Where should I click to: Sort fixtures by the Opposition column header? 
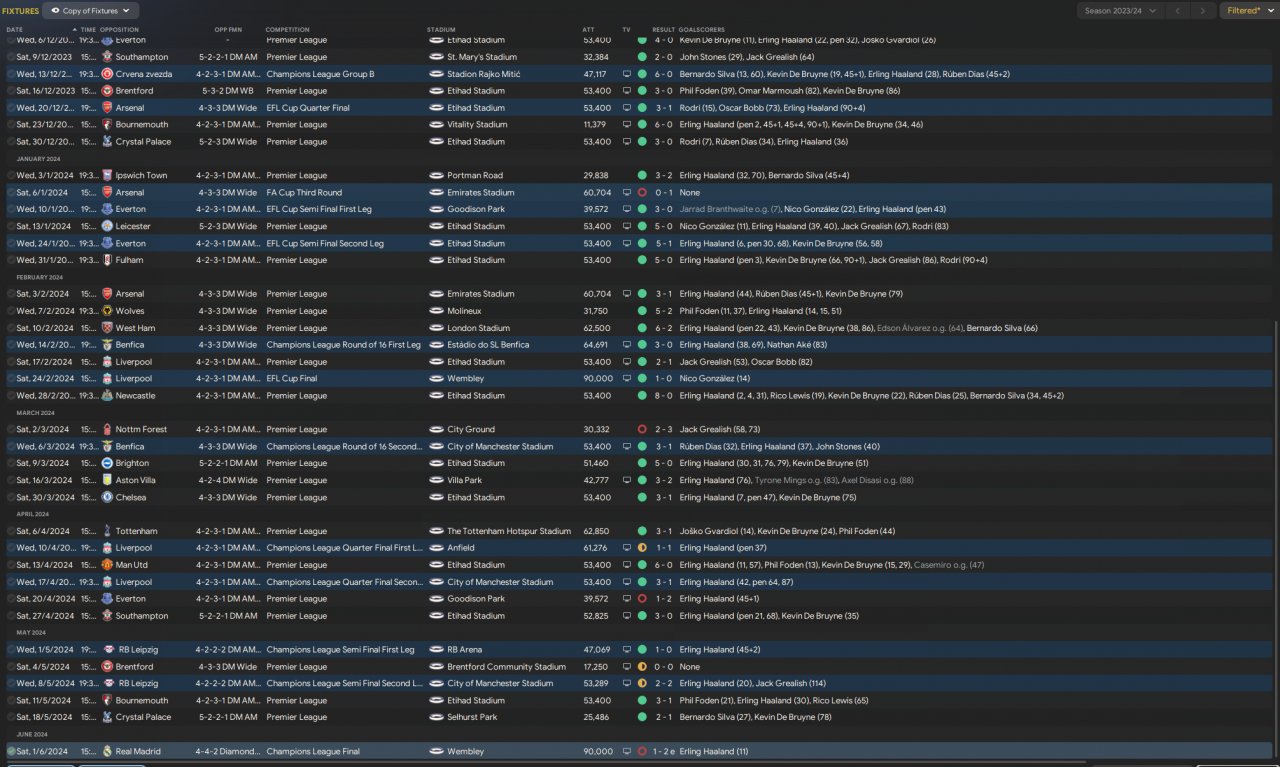pyautogui.click(x=119, y=30)
